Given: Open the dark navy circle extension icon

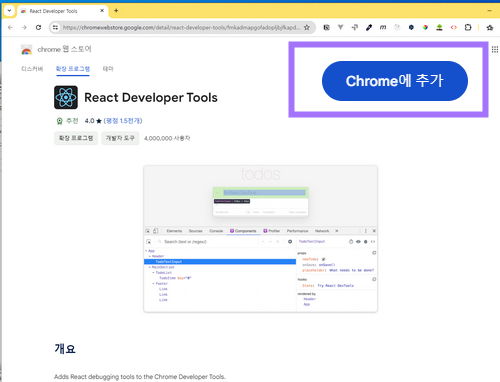Looking at the screenshot, I should pyautogui.click(x=411, y=27).
